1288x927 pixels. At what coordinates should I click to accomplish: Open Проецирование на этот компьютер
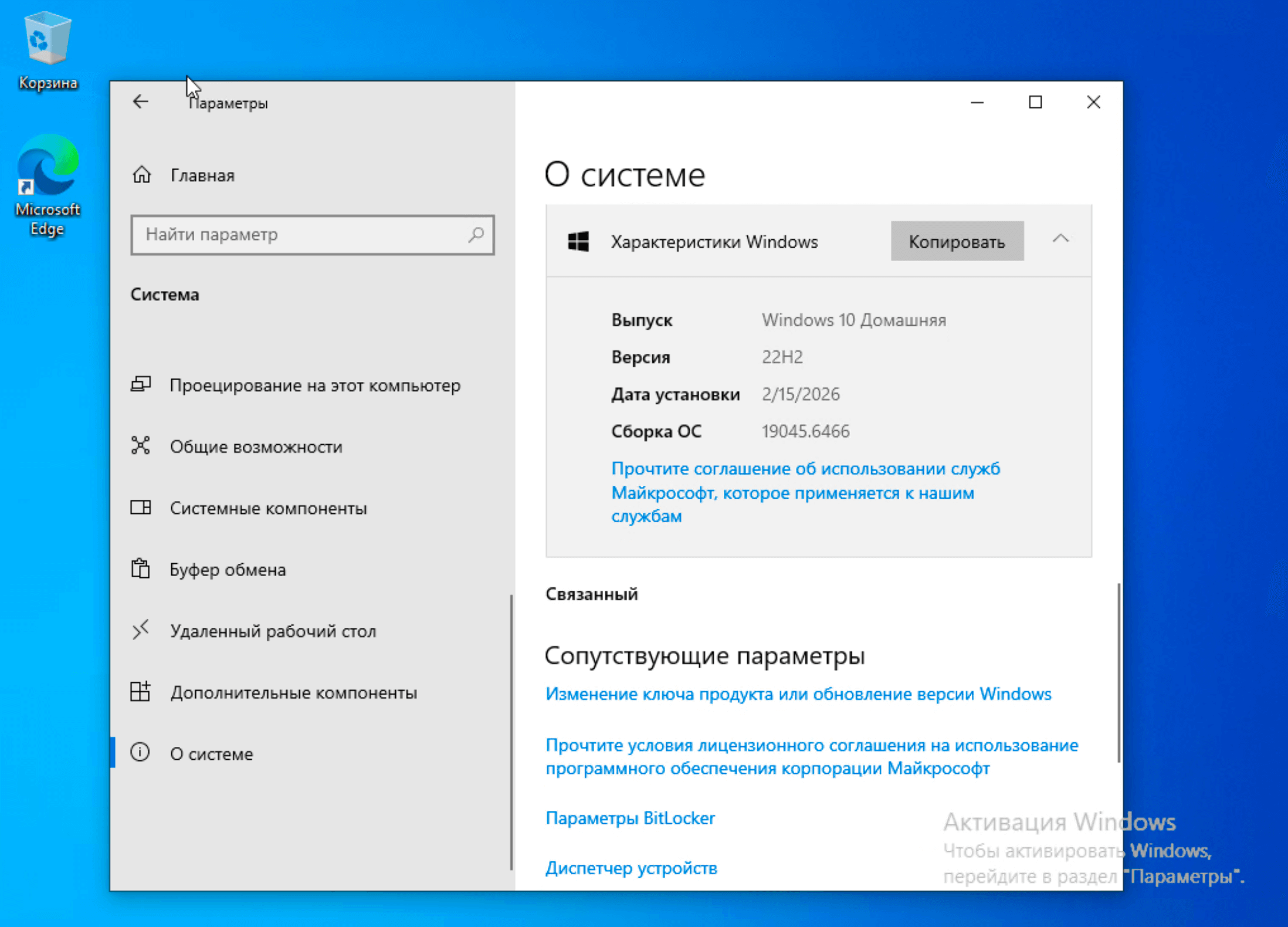coord(314,385)
